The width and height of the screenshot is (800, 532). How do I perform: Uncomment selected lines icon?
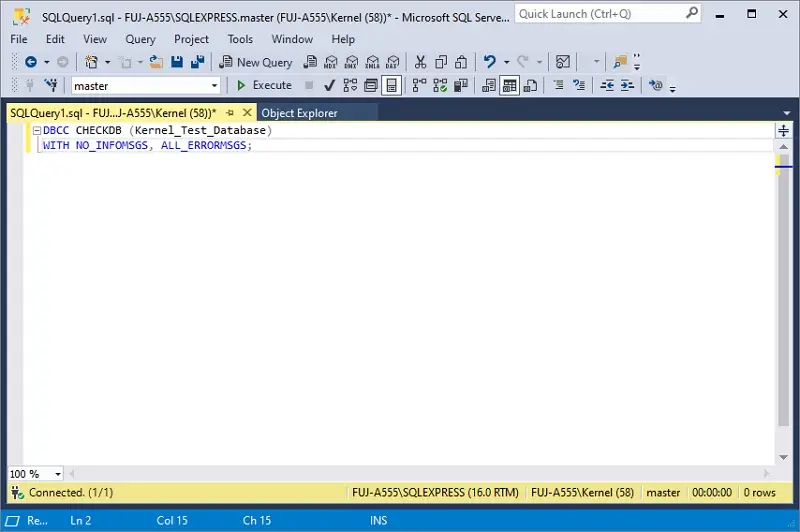[x=579, y=85]
